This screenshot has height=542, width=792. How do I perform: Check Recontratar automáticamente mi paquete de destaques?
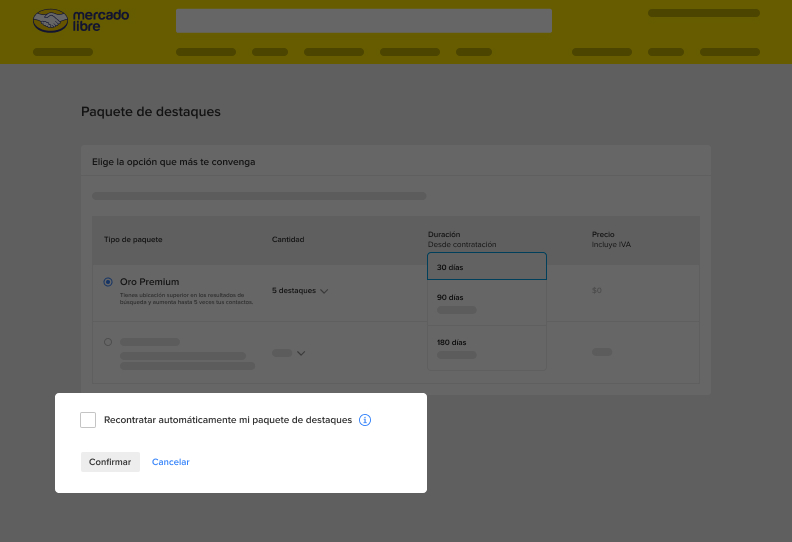click(x=88, y=420)
